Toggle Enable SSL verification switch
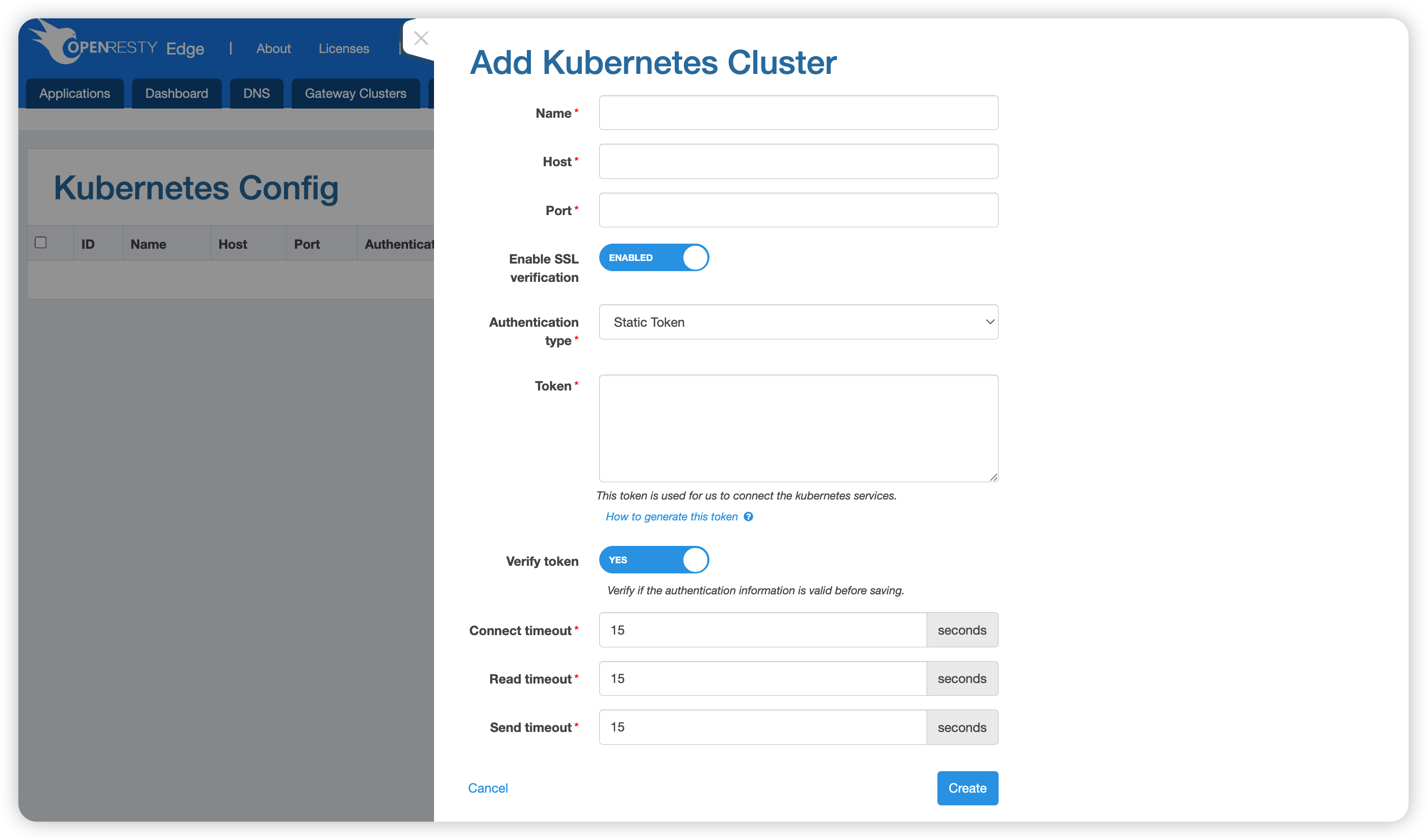Screen dimensions: 1427x840 tap(653, 257)
